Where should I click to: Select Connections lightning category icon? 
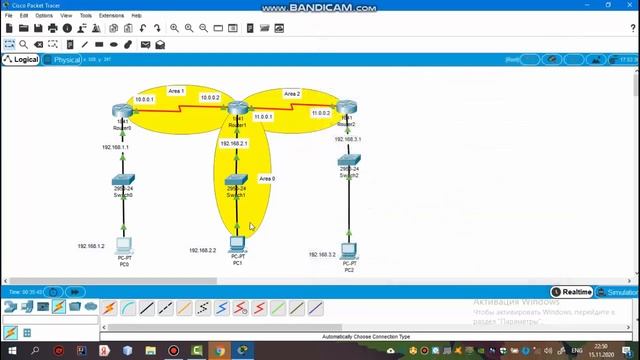(x=59, y=307)
